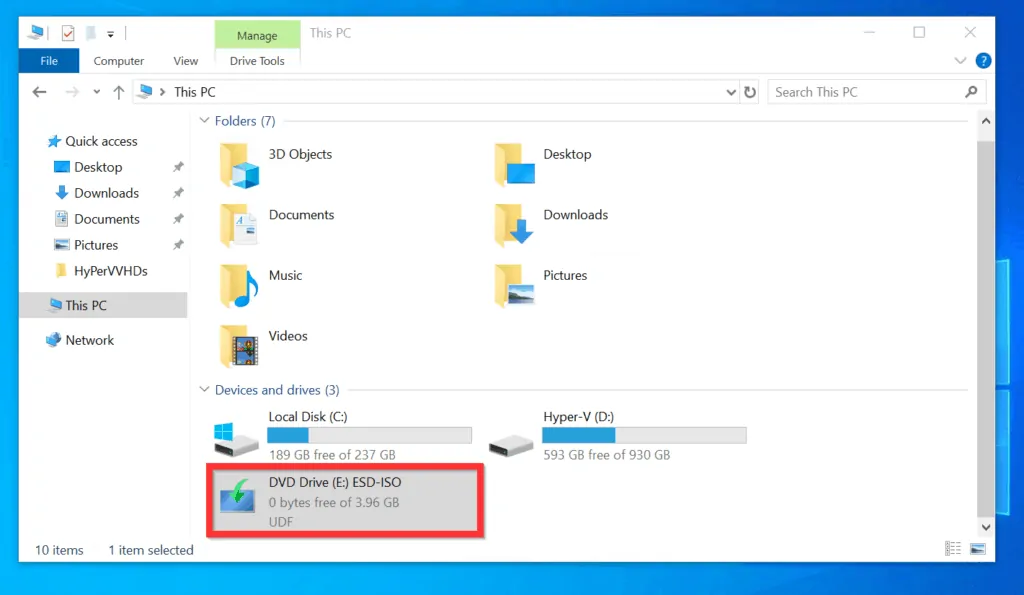This screenshot has height=595, width=1024.
Task: Switch to the View ribbon tab
Action: (186, 61)
